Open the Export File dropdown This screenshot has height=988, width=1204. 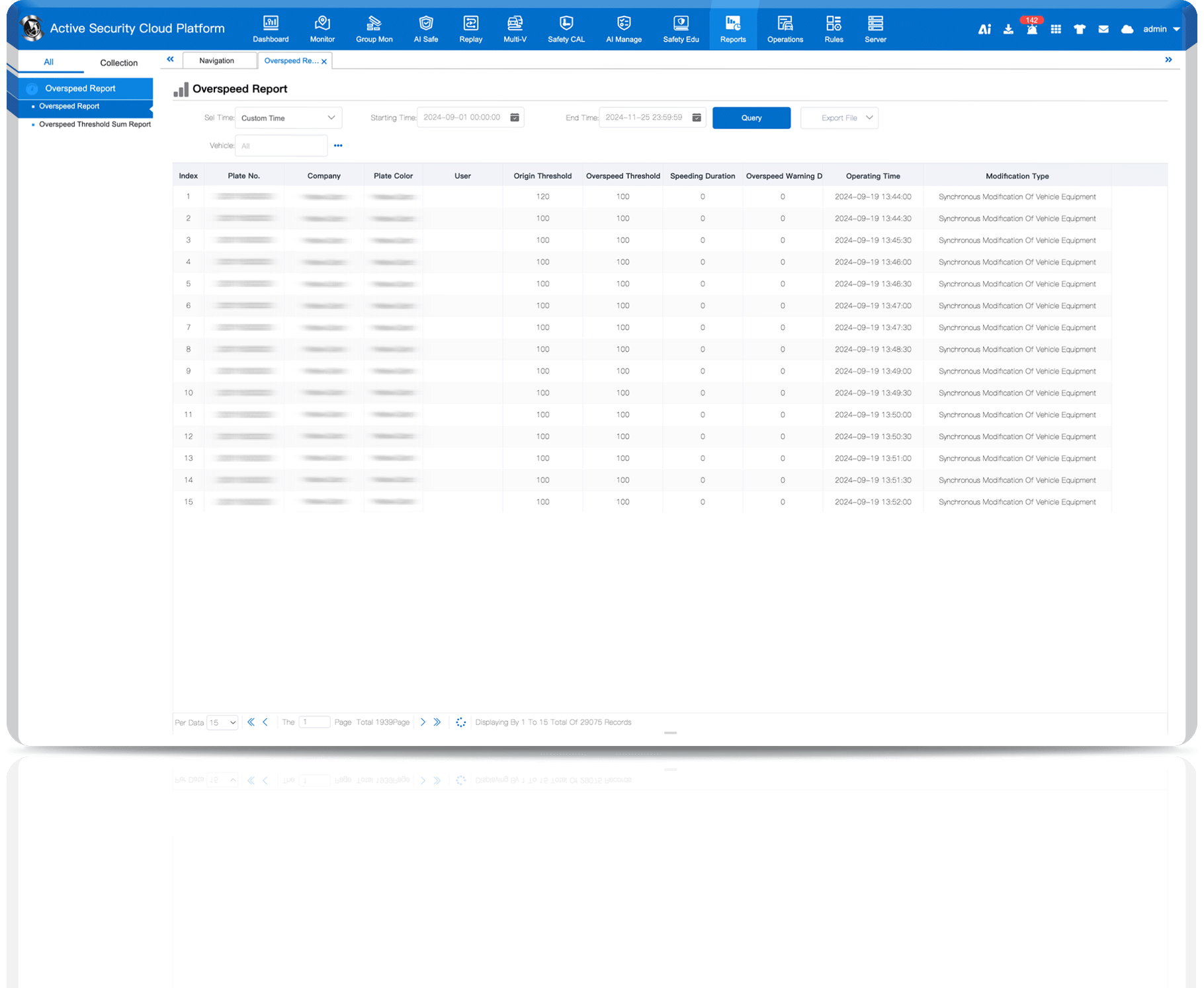pos(839,118)
